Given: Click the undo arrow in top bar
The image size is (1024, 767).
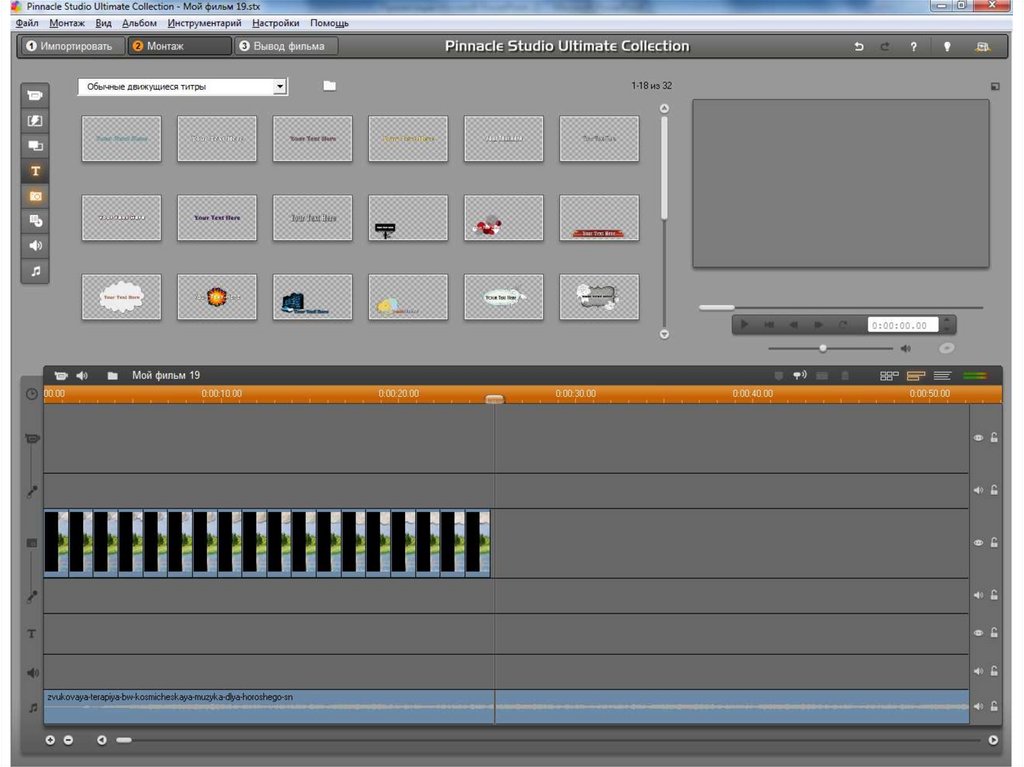Looking at the screenshot, I should 858,46.
